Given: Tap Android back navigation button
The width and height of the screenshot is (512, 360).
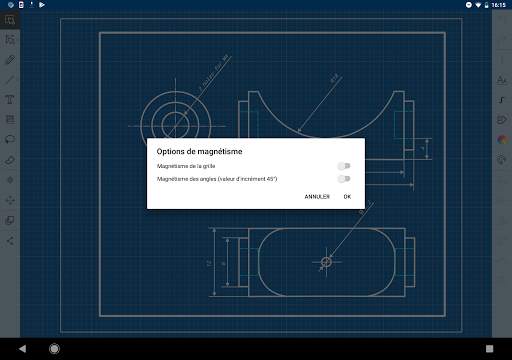Looking at the screenshot, I should [x=22, y=349].
